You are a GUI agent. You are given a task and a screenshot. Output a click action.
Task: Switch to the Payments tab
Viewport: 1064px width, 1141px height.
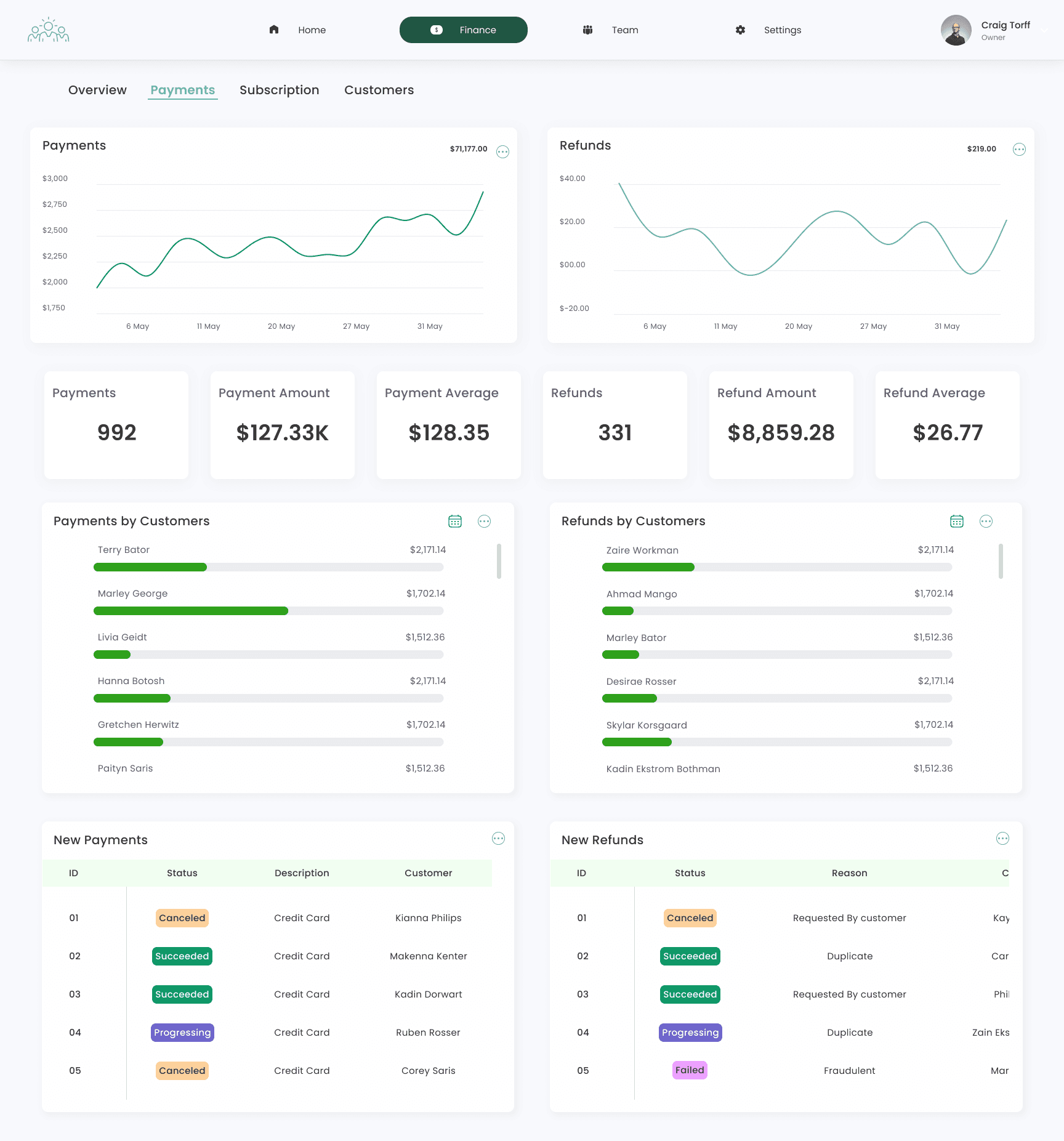[183, 90]
